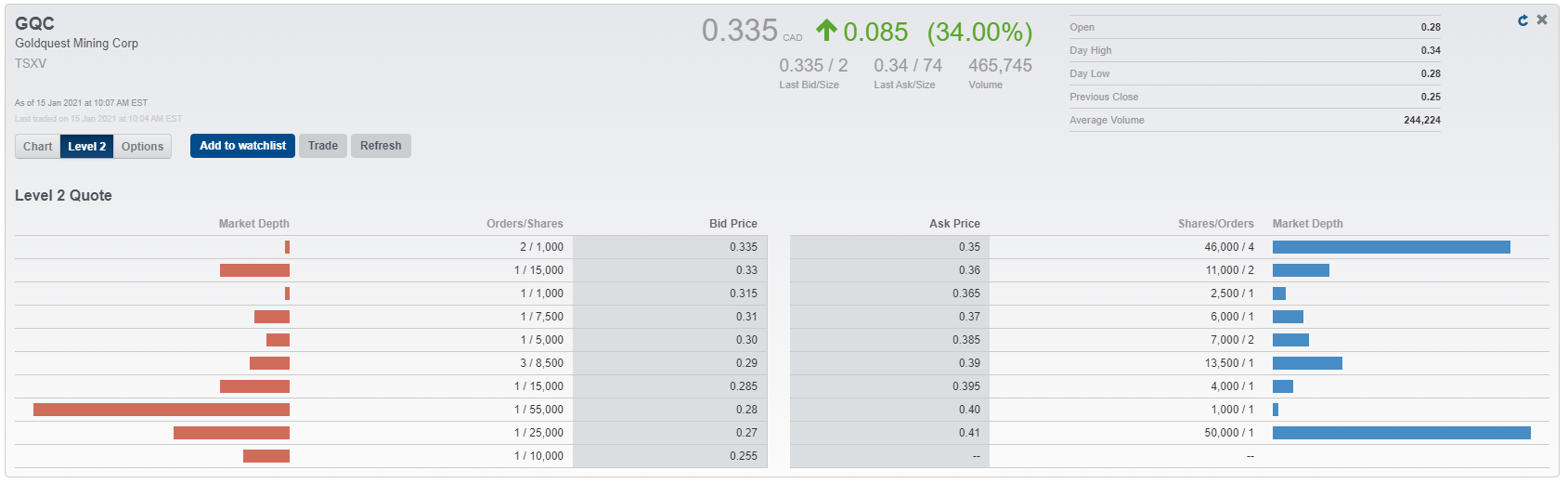Open the Options tab
This screenshot has width=1568, height=483.
click(x=142, y=147)
